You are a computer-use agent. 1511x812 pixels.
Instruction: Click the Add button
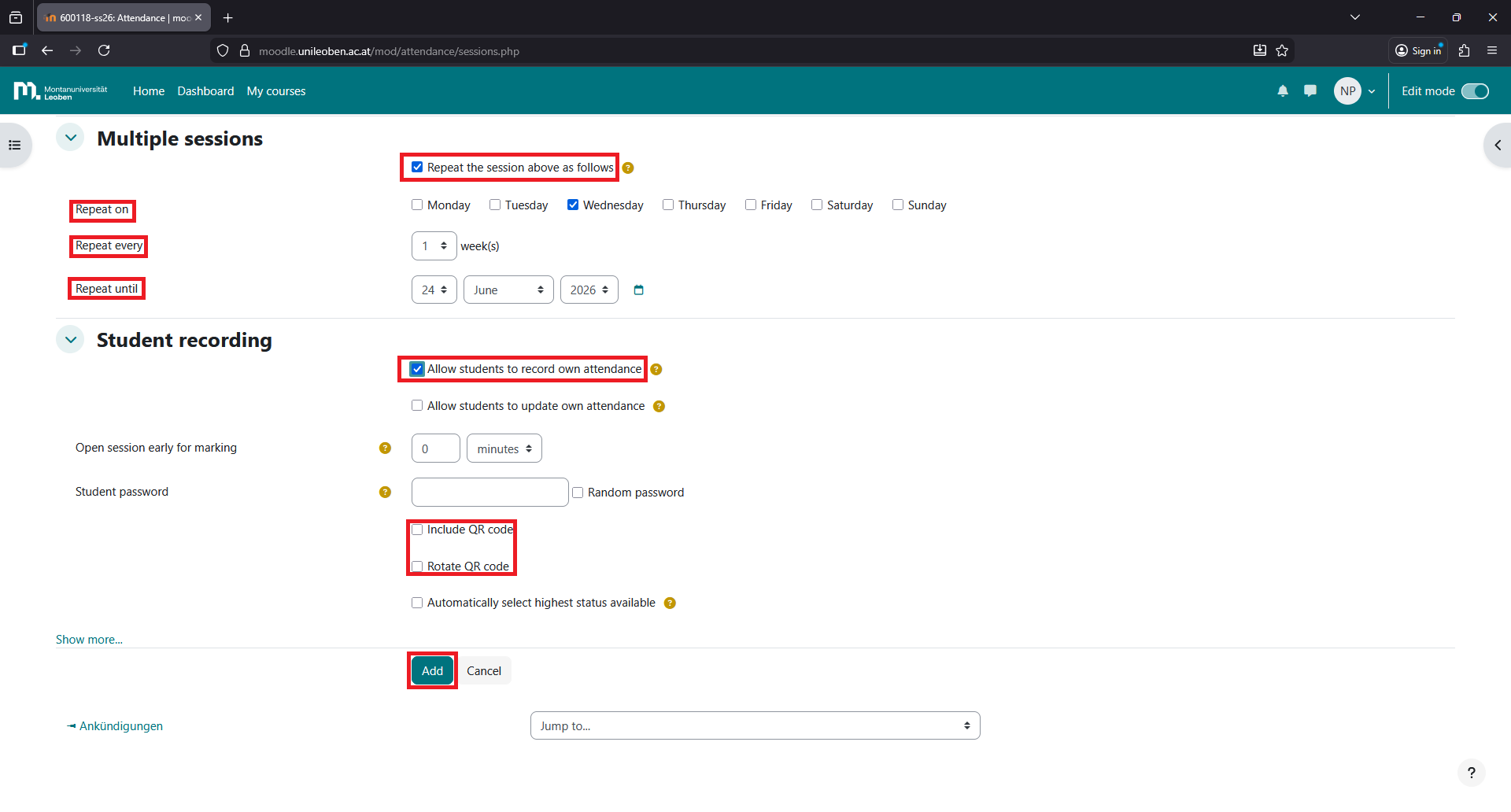[432, 671]
